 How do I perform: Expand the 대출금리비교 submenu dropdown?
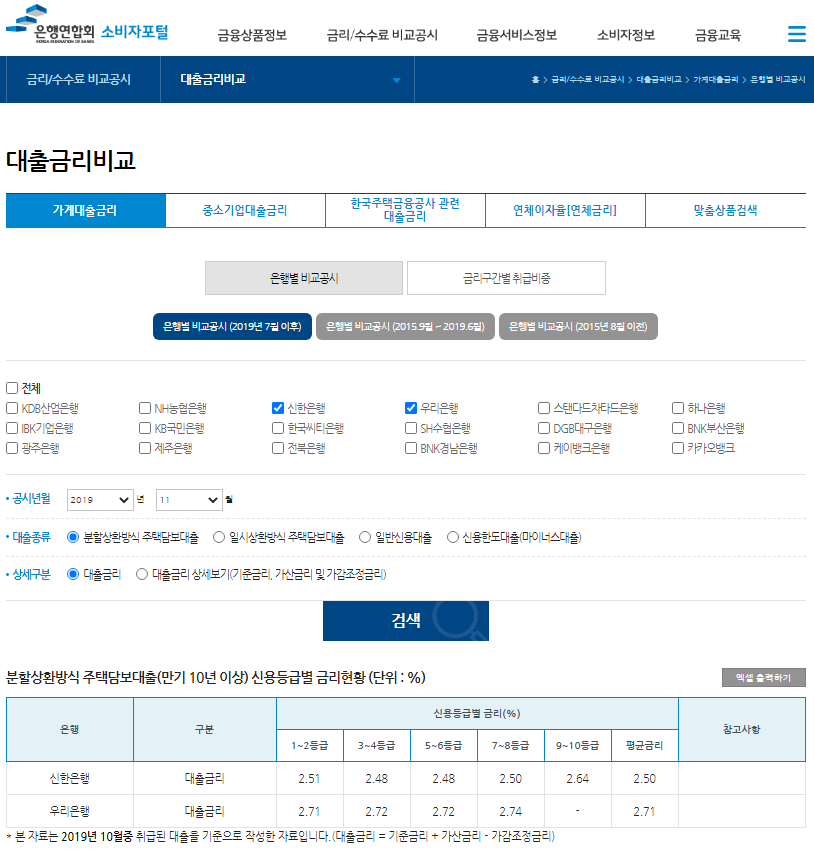coord(396,80)
